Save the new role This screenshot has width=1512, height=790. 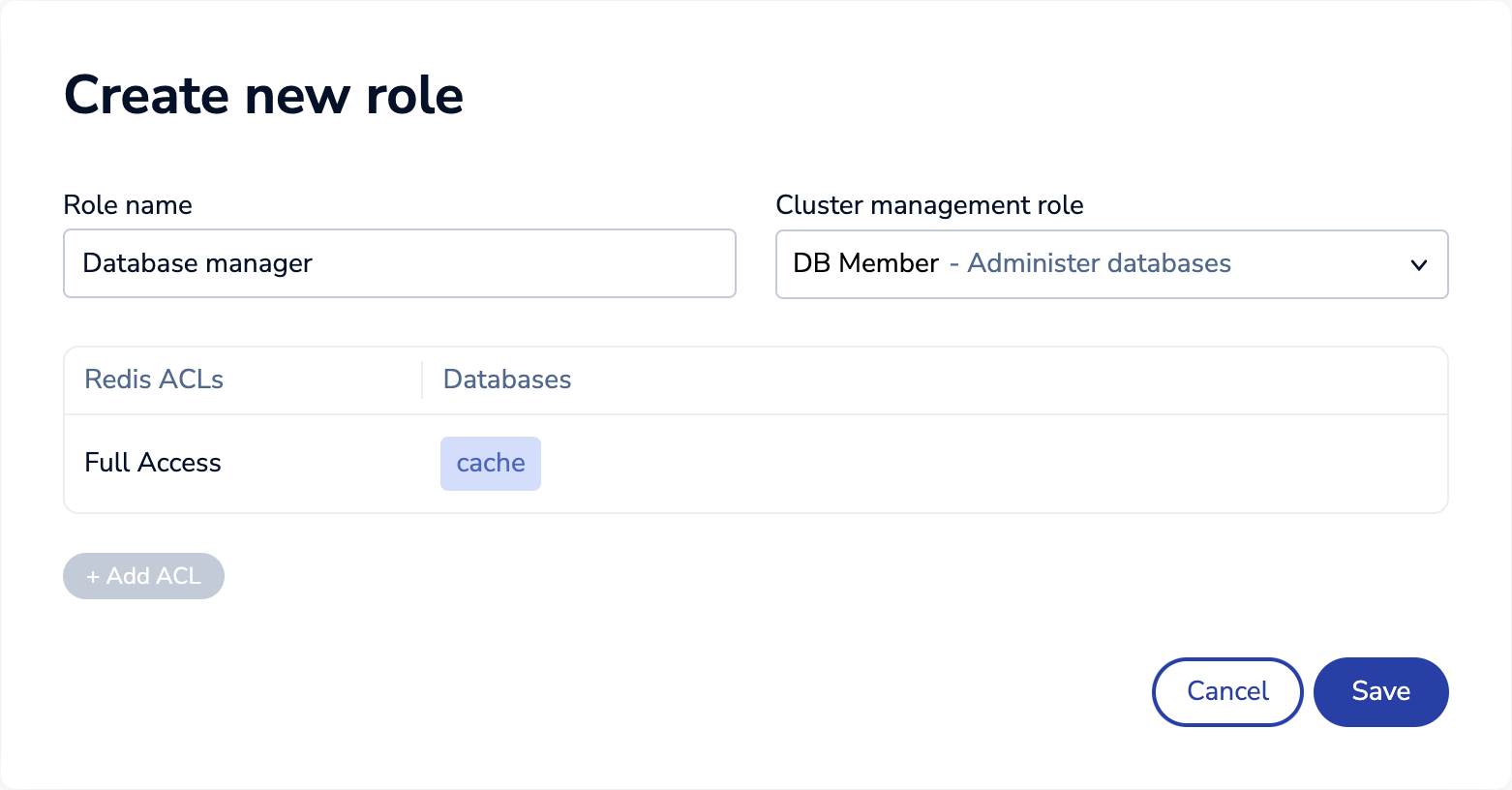(x=1379, y=691)
